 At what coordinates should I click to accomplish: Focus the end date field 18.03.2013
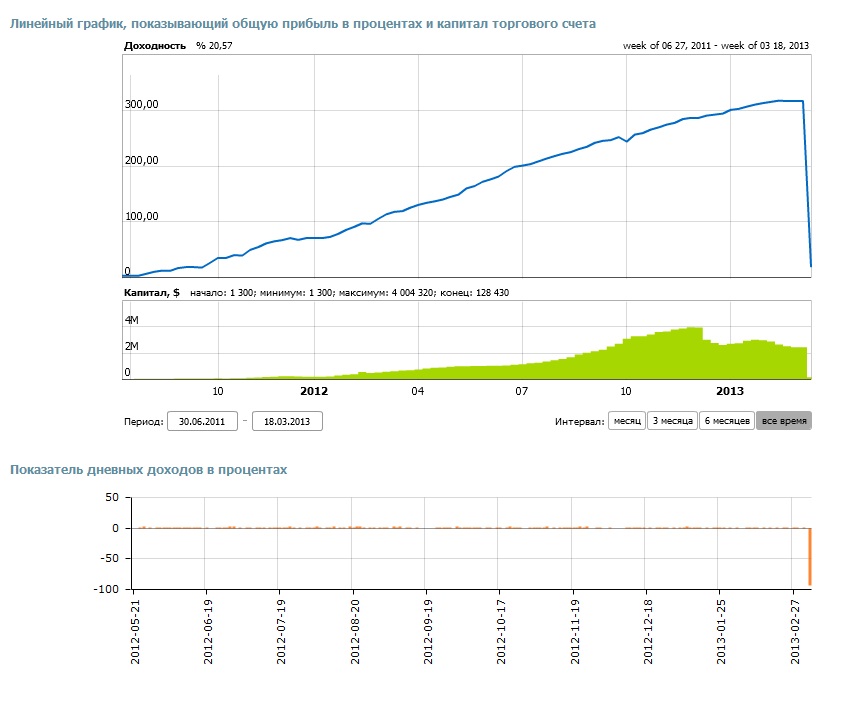[x=287, y=421]
